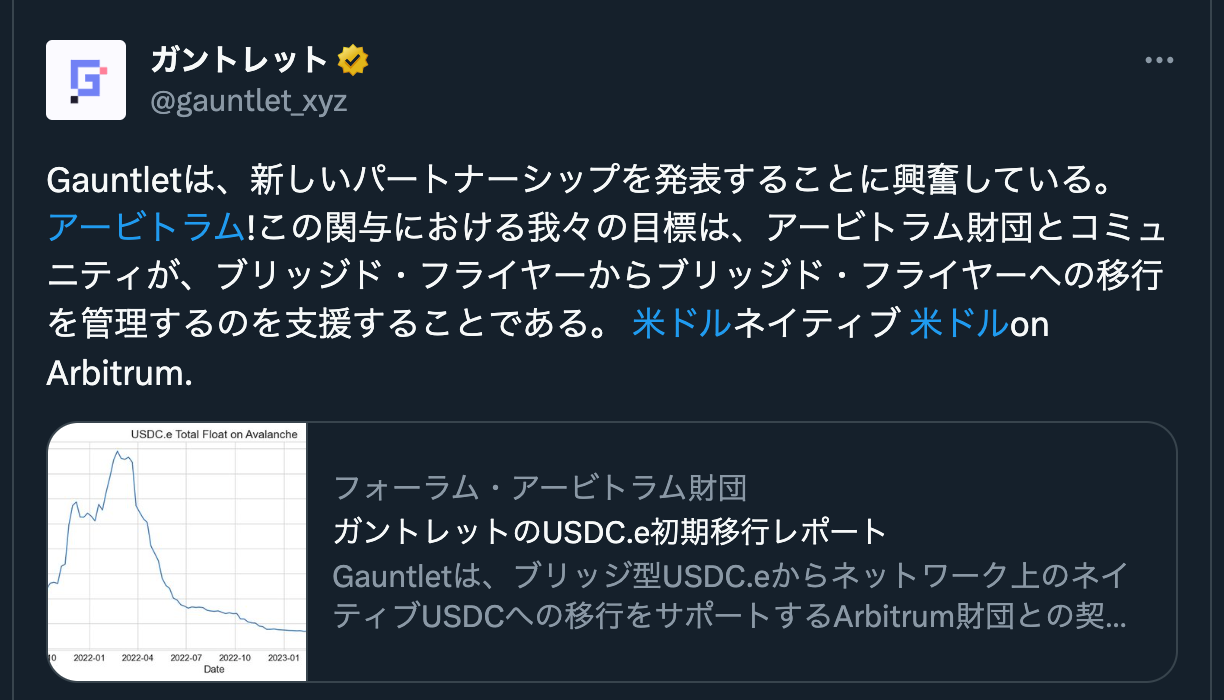Click the 2023-01 tick on the chart axis

pos(285,658)
